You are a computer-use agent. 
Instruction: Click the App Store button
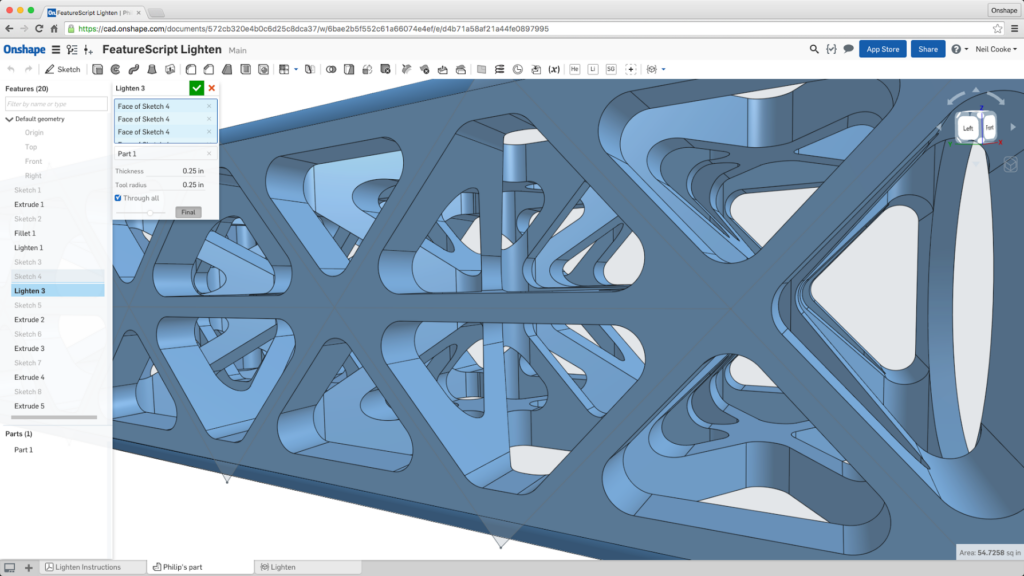coord(882,49)
